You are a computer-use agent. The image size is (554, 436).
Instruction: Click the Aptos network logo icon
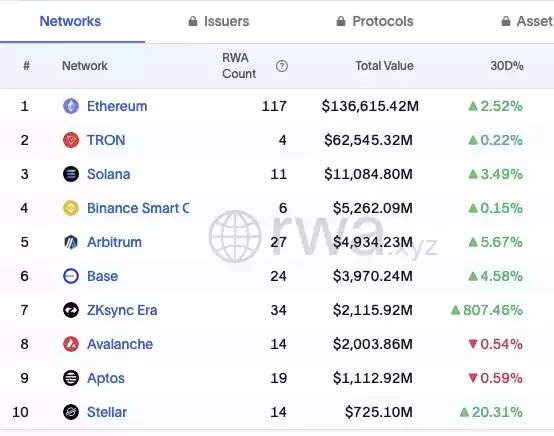pyautogui.click(x=71, y=378)
